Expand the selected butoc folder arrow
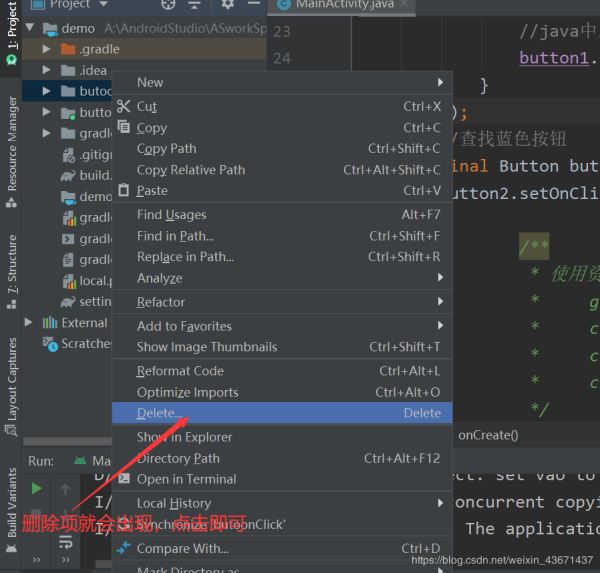Screen dimensions: 600x573 [46, 91]
